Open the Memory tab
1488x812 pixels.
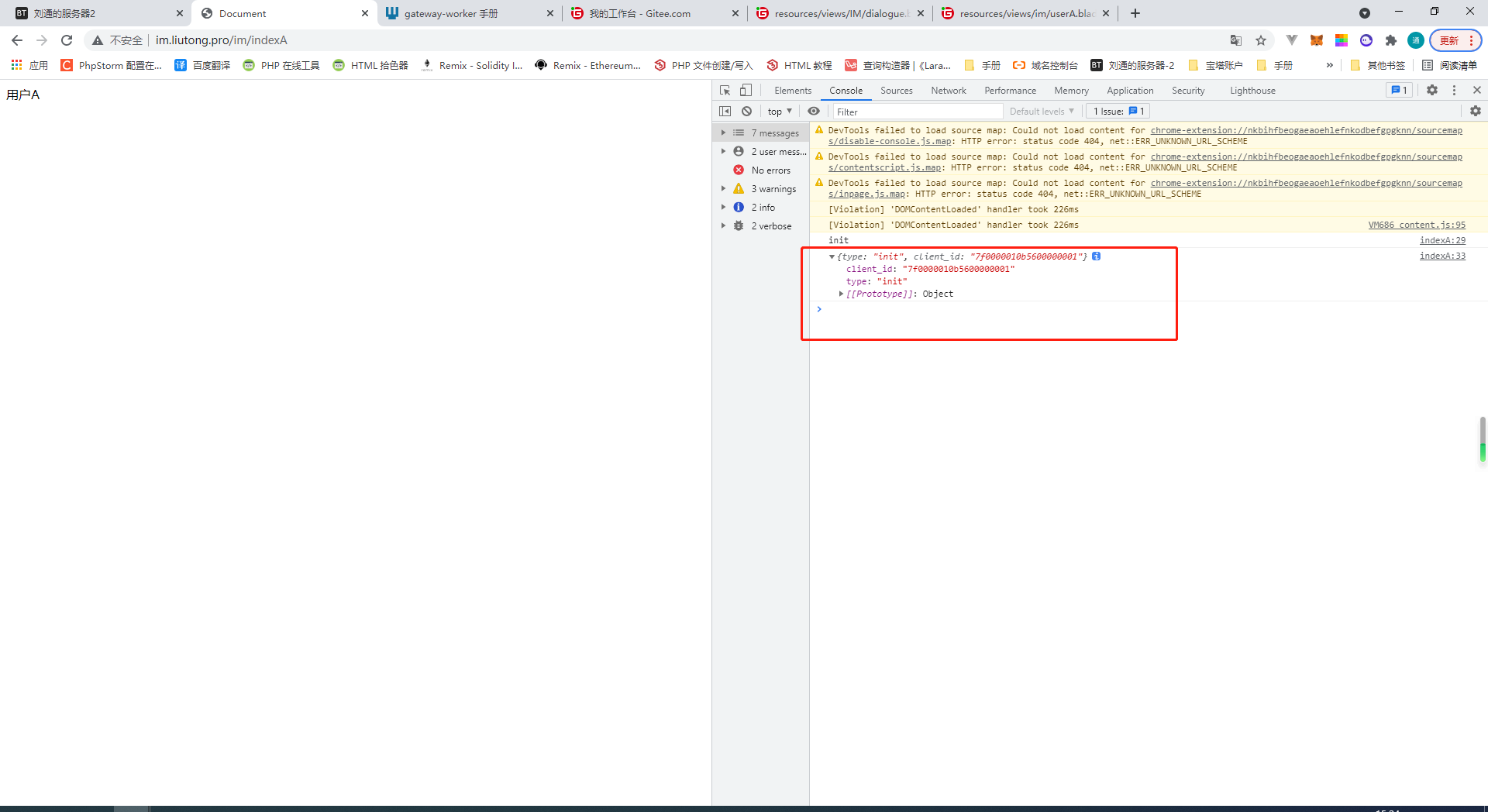pyautogui.click(x=1071, y=91)
